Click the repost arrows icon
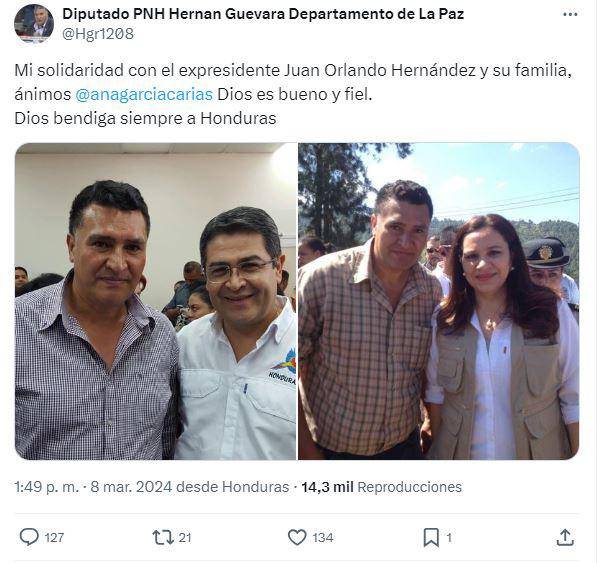This screenshot has width=599, height=563. (x=164, y=537)
